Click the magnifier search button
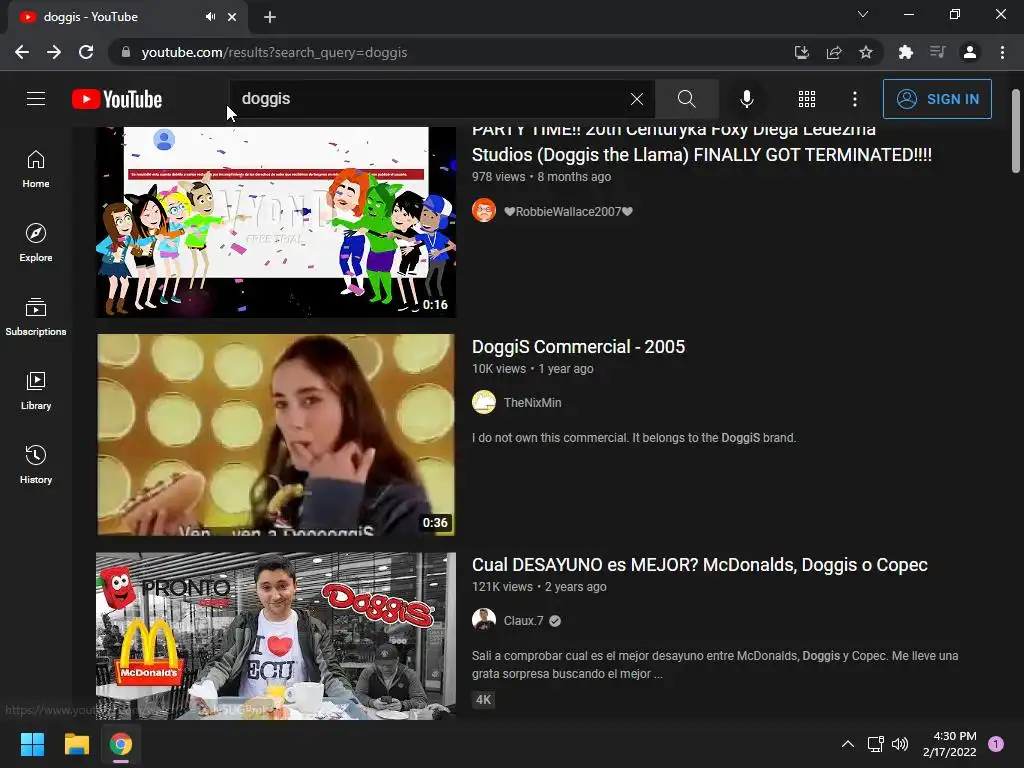This screenshot has width=1024, height=768. click(x=686, y=99)
